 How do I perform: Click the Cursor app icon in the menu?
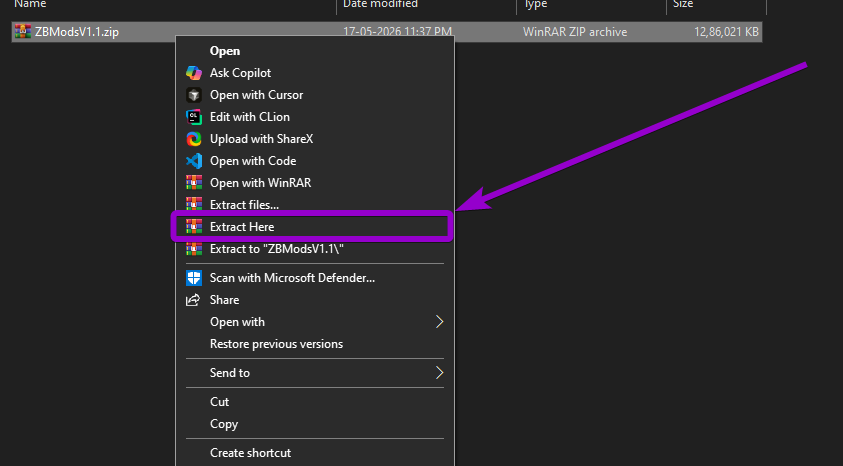194,95
